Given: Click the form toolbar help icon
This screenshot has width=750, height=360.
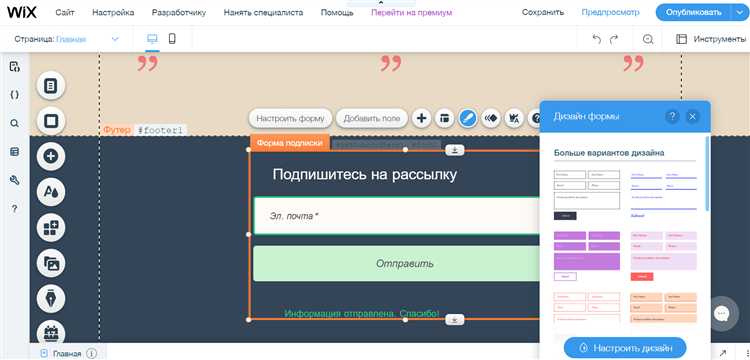Looking at the screenshot, I should 535,118.
